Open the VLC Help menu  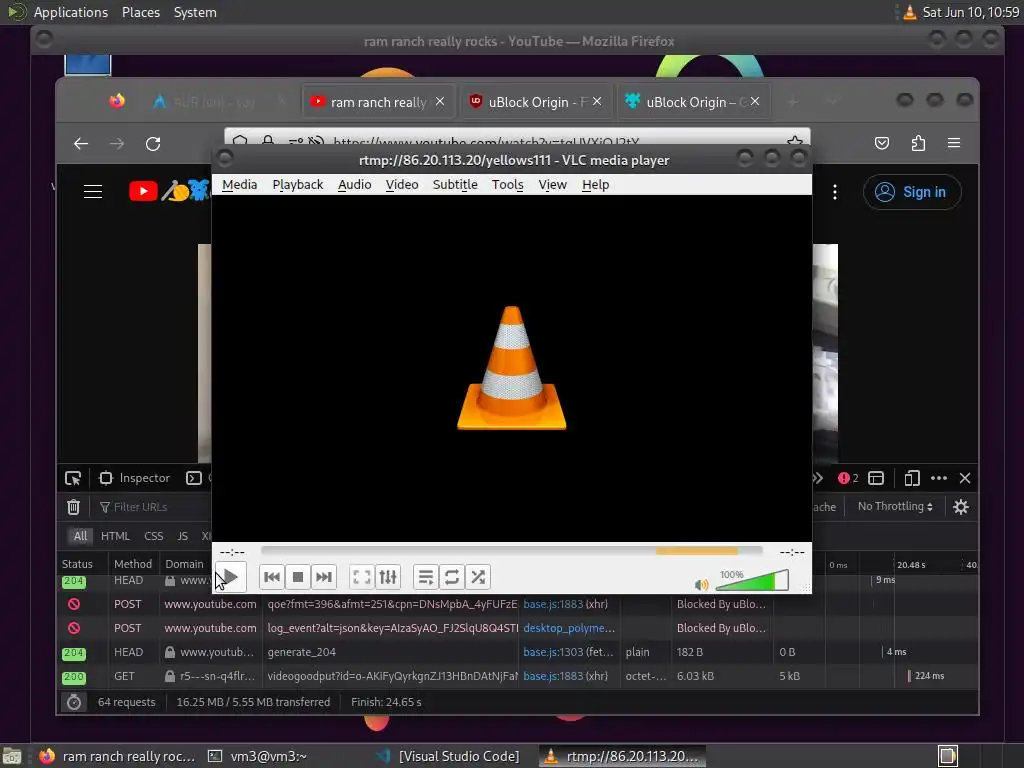point(596,185)
